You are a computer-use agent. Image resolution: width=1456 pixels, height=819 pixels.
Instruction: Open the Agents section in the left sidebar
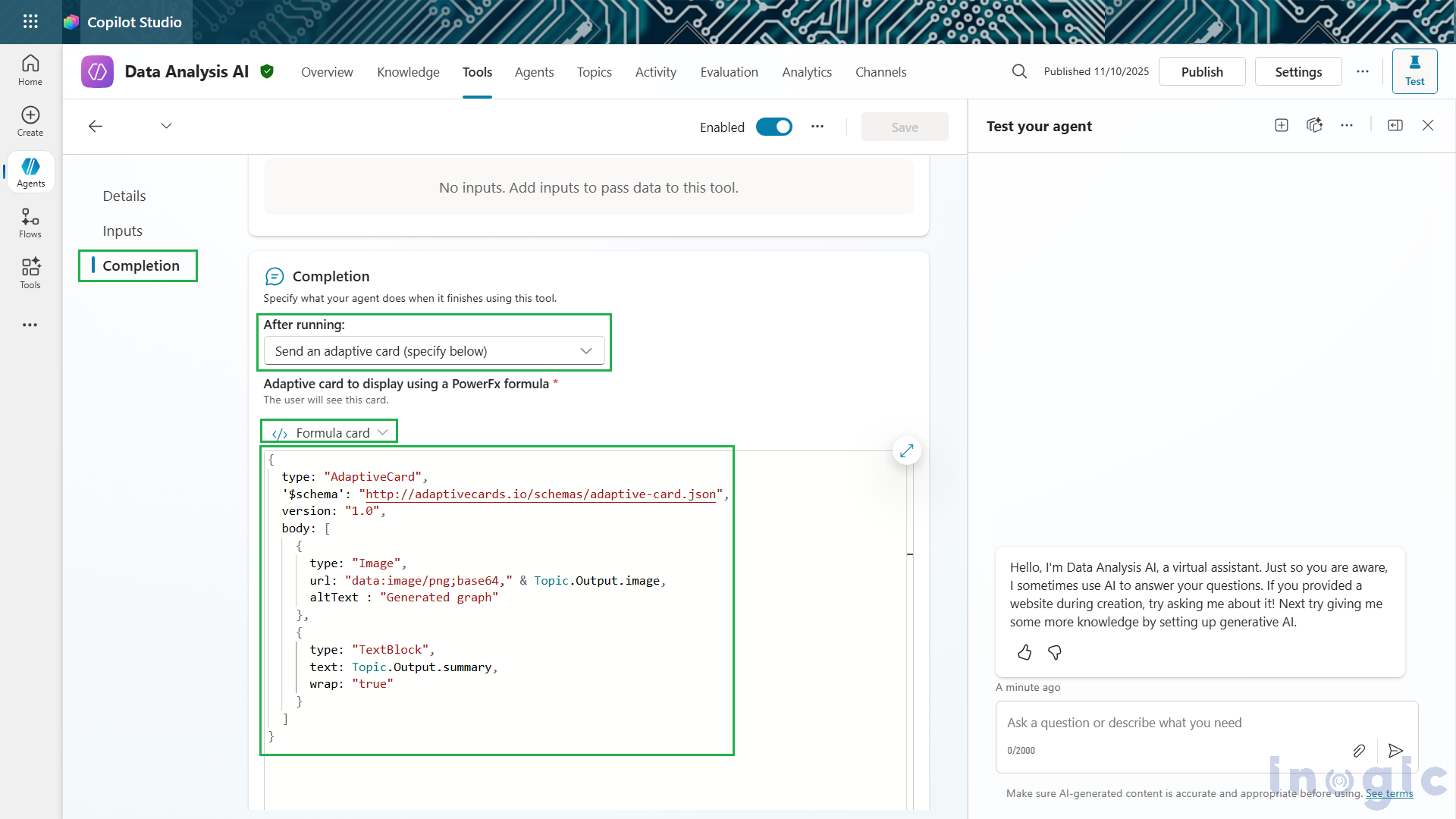point(30,172)
